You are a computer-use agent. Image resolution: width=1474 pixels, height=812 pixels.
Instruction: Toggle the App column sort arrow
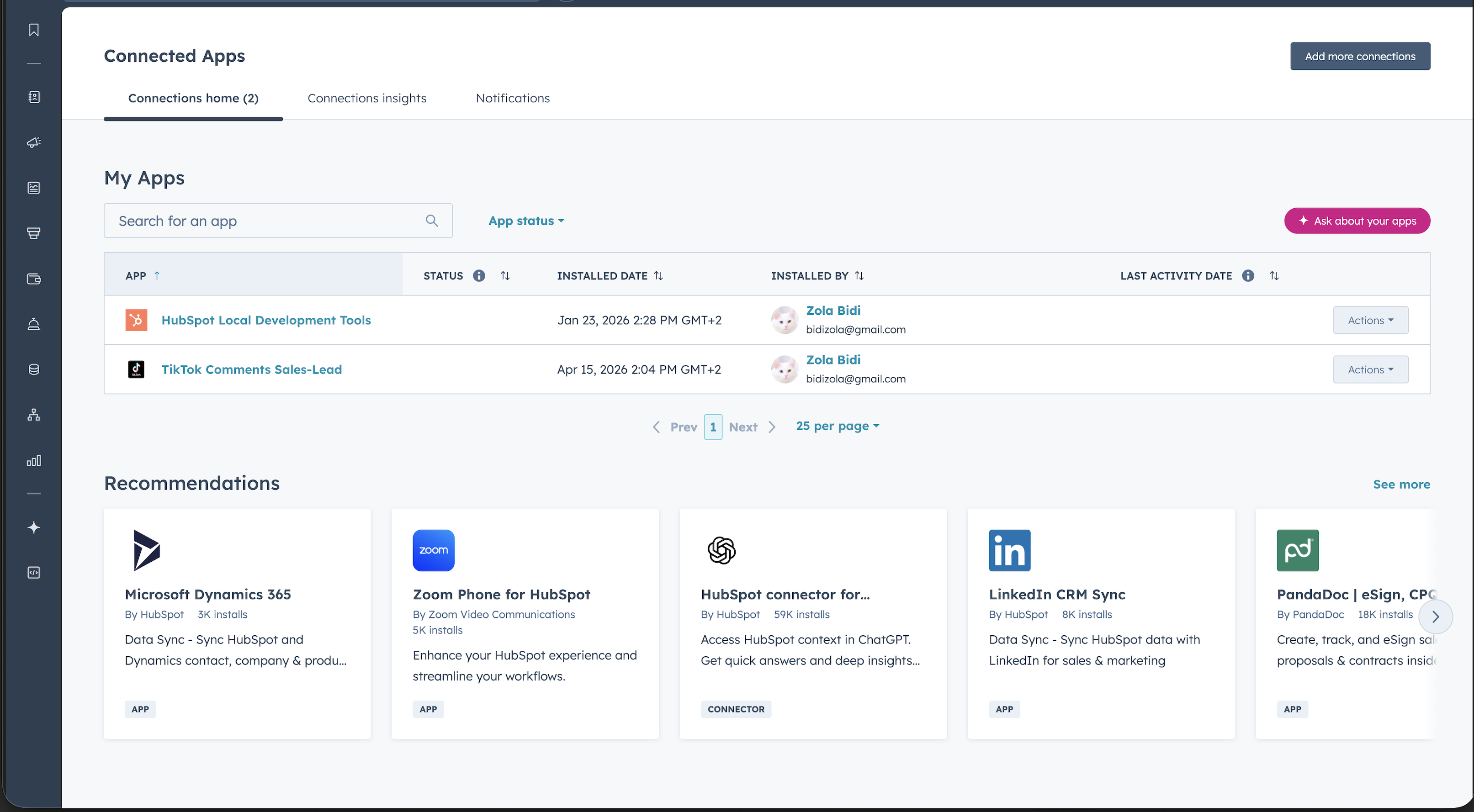157,276
